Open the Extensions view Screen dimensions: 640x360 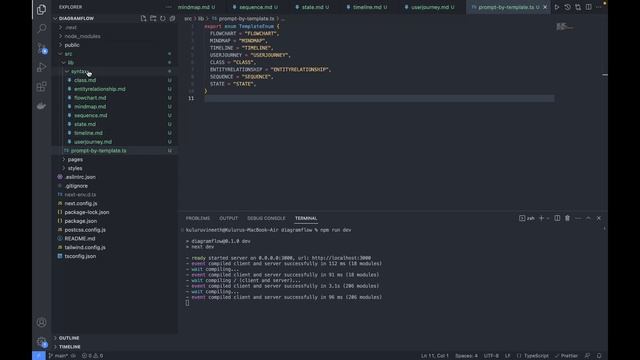(41, 87)
